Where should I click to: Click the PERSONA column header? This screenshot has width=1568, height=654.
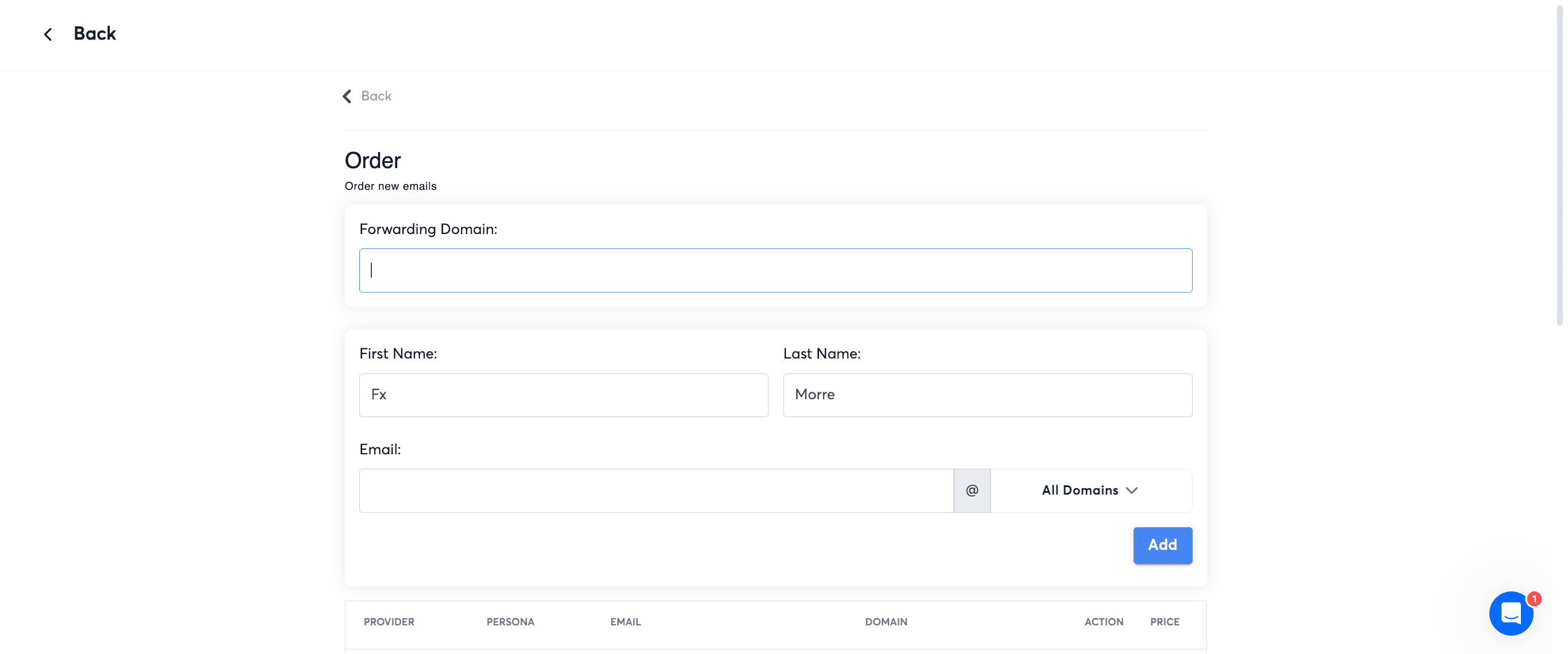coord(510,622)
